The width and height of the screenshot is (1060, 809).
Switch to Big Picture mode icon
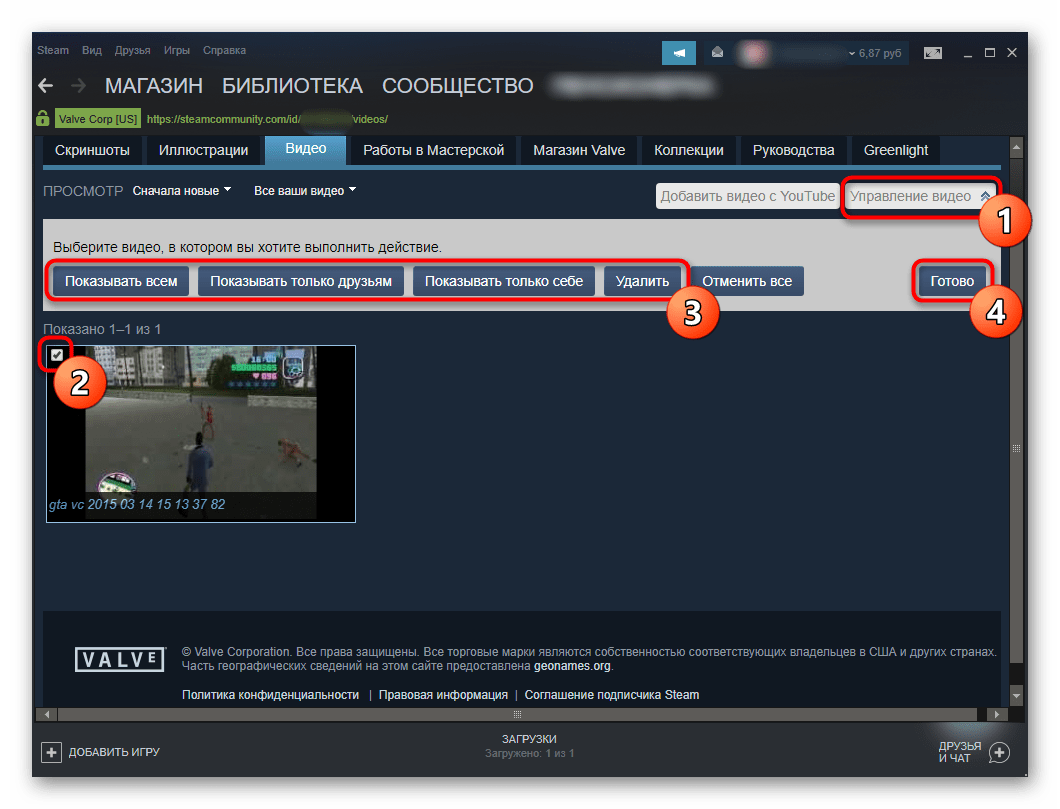pyautogui.click(x=932, y=52)
